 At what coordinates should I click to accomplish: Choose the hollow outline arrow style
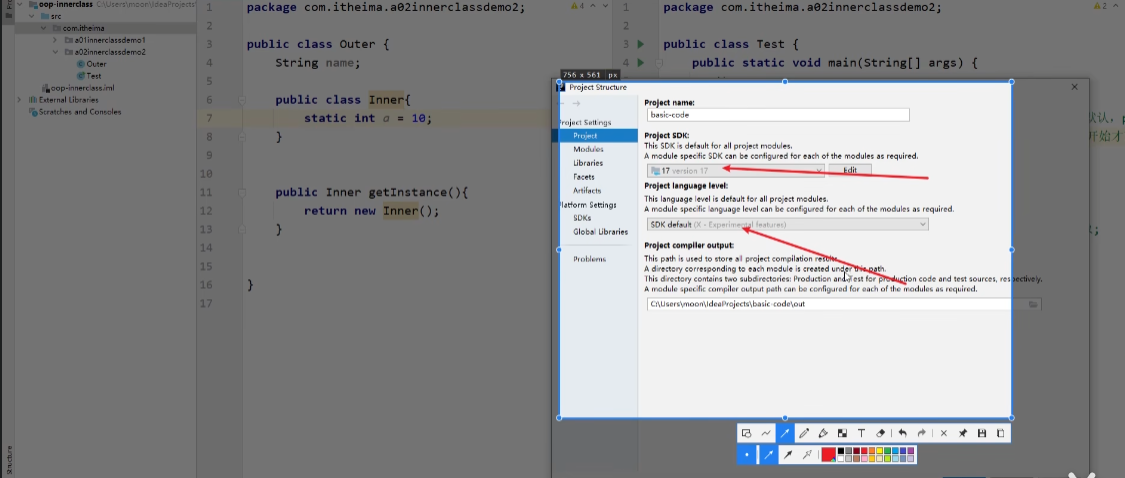807,454
